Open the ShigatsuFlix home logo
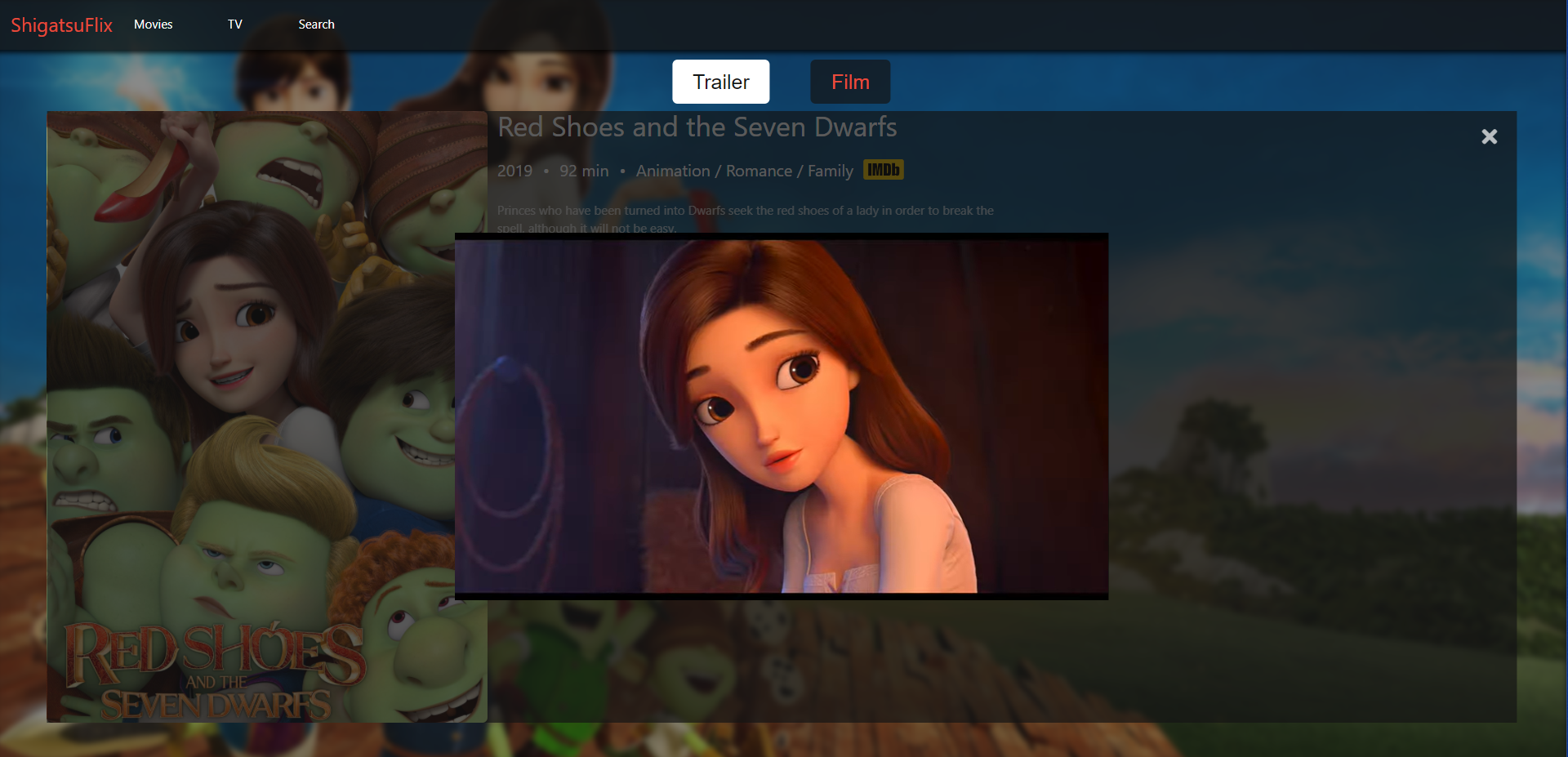1568x757 pixels. point(61,25)
